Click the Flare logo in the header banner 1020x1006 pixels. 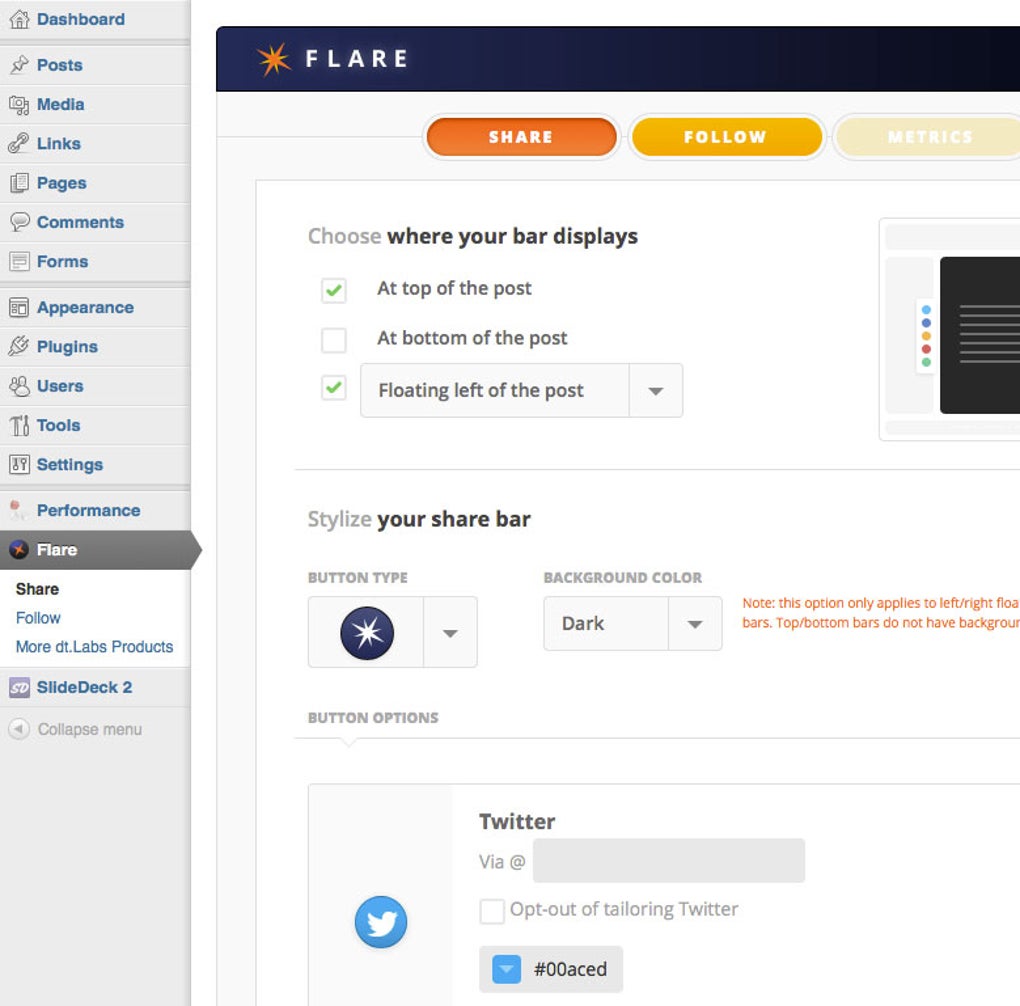click(270, 57)
